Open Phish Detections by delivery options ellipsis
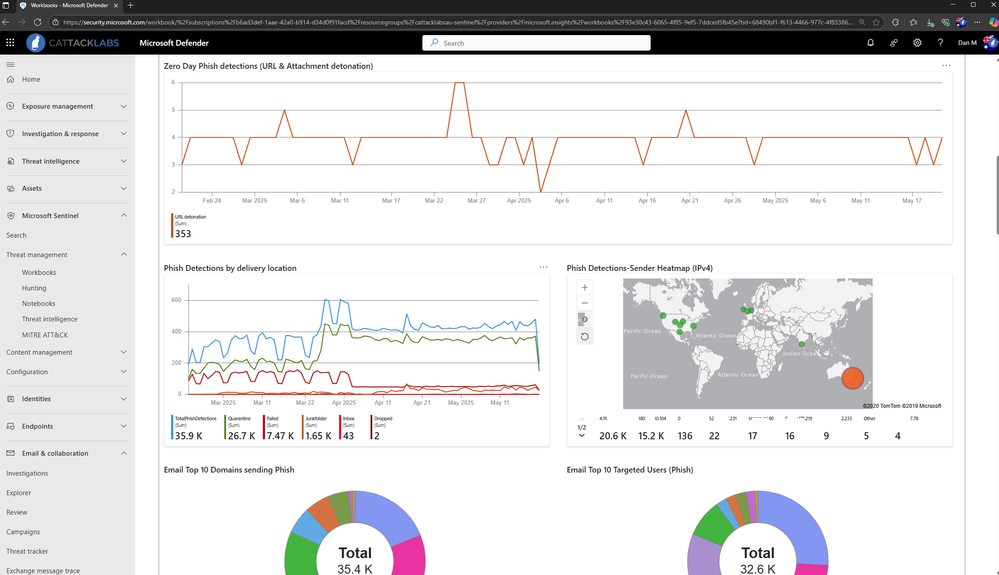 tap(543, 267)
